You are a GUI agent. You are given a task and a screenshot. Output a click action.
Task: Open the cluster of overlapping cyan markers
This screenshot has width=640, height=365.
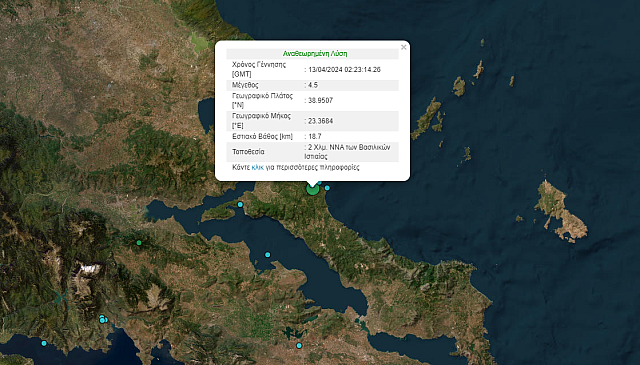point(103,319)
